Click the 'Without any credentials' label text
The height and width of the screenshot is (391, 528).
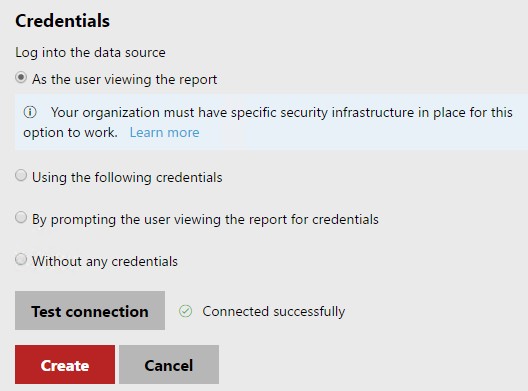(105, 262)
